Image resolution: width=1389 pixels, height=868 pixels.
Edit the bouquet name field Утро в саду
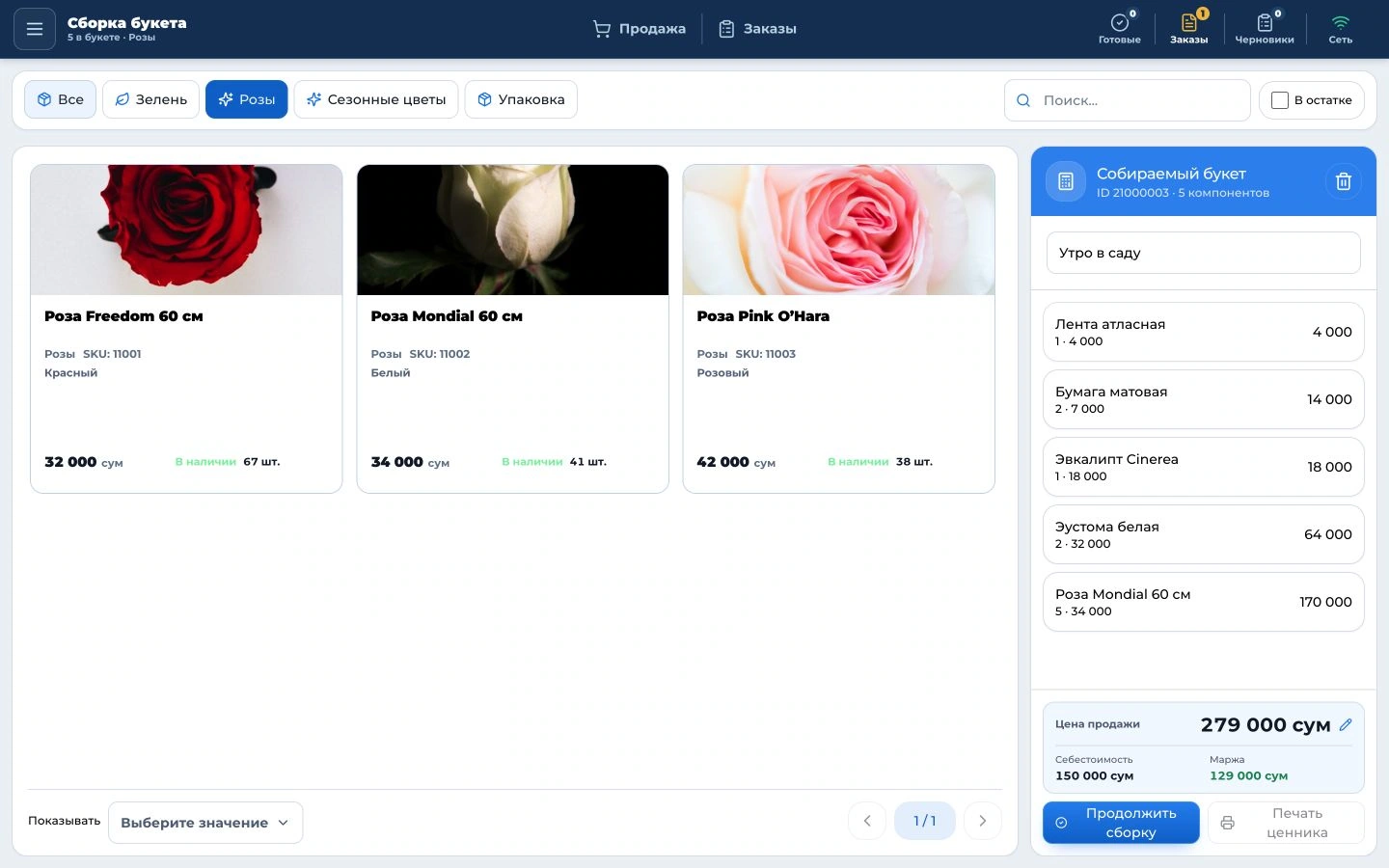click(1204, 253)
